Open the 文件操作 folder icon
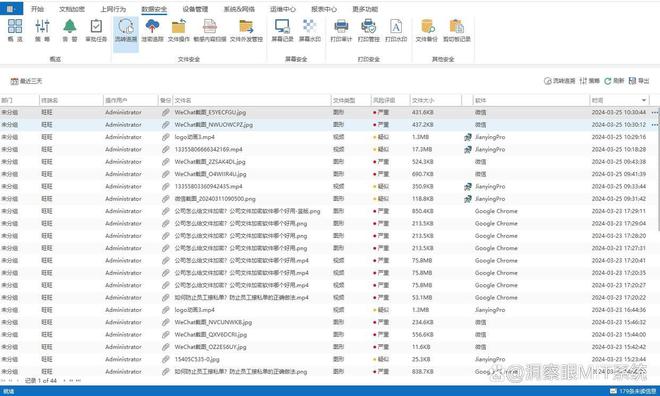Image resolution: width=660 pixels, height=396 pixels. 178,30
